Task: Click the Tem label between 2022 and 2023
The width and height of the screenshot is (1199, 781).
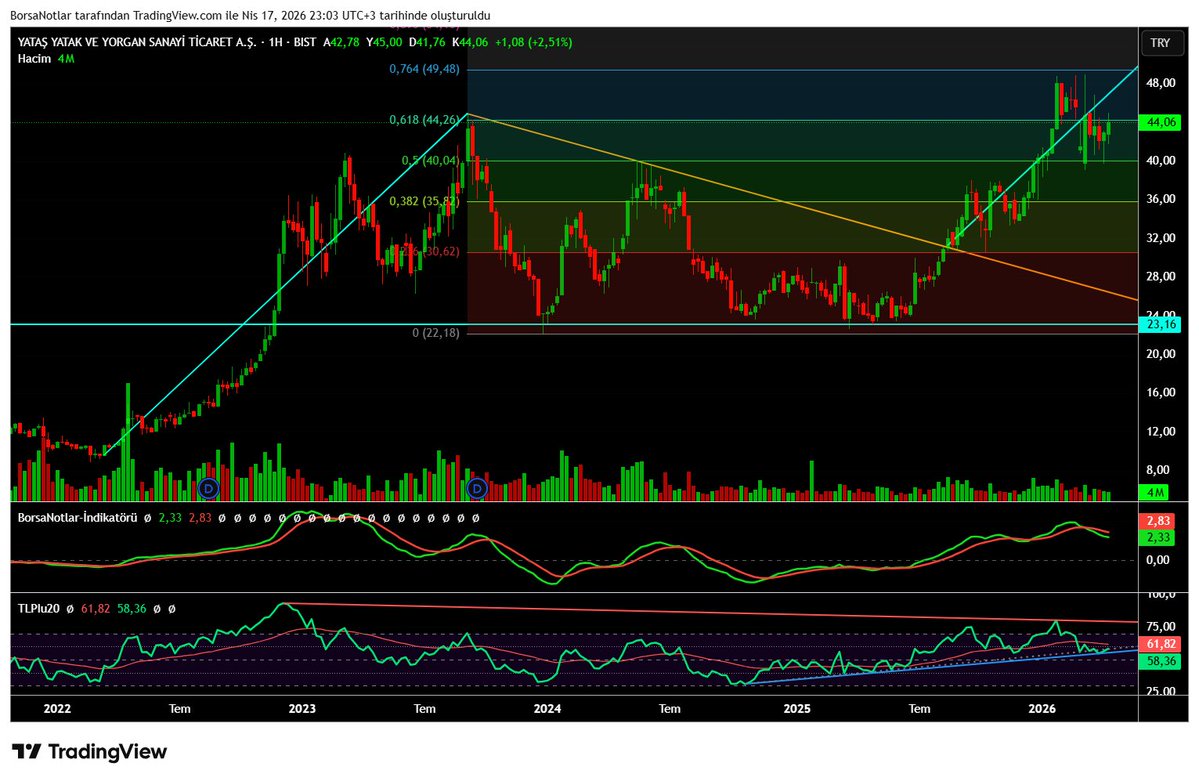Action: pos(180,708)
